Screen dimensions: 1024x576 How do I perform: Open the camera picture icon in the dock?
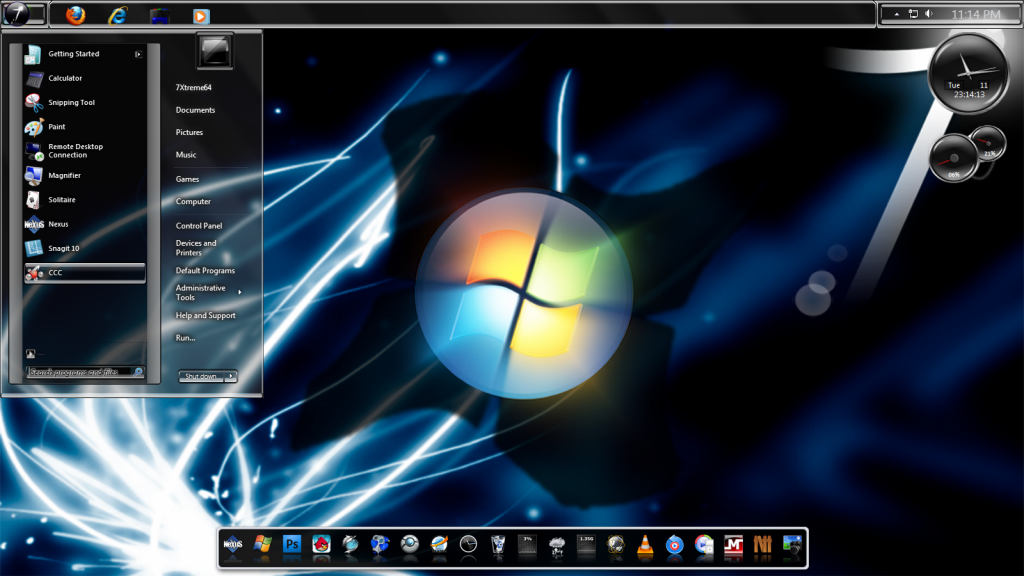pyautogui.click(x=792, y=545)
